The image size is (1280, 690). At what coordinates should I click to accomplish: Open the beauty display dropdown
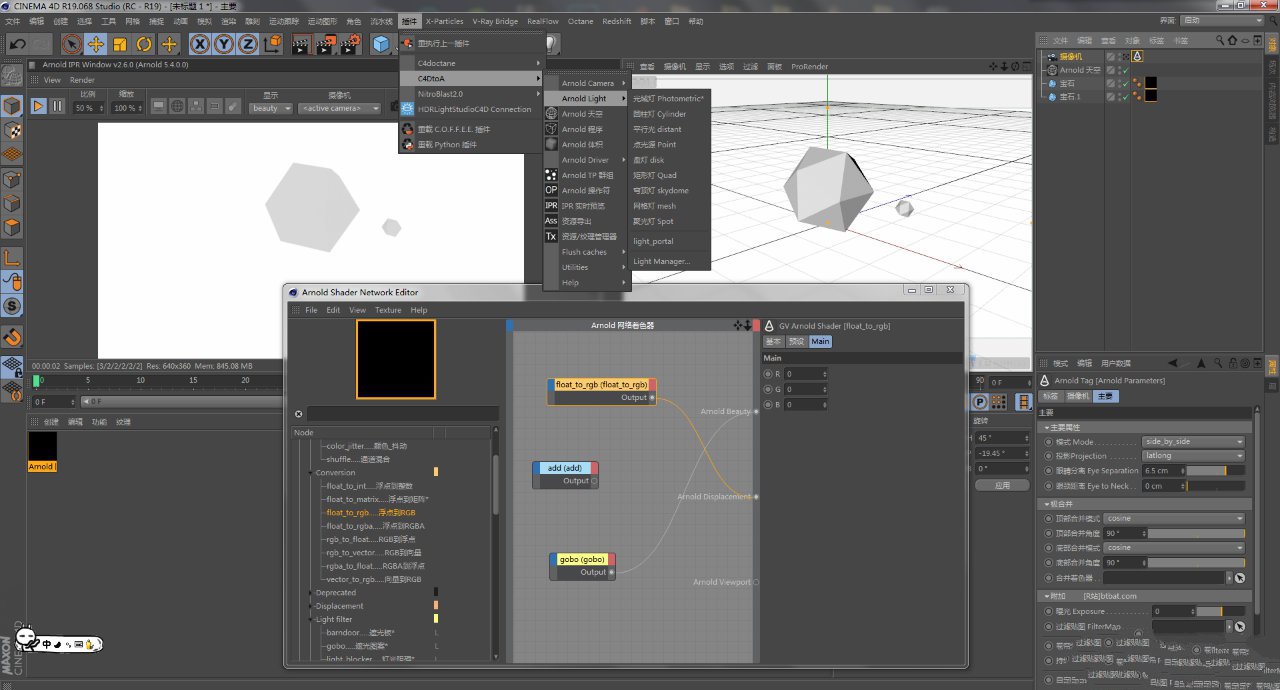270,108
